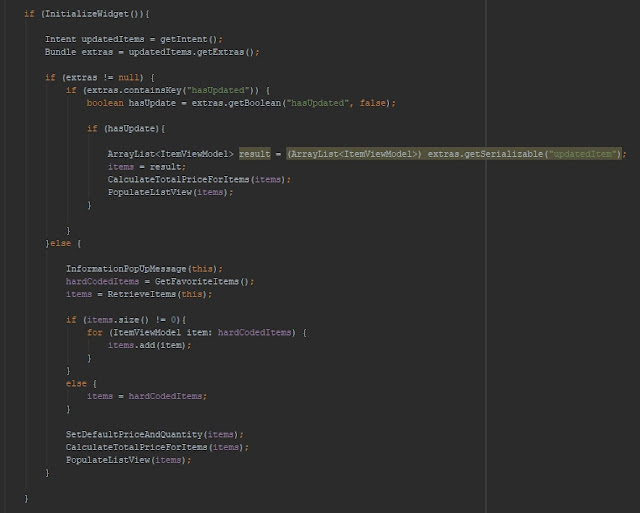Select the 'Intent updatedItems' declaration

95,39
